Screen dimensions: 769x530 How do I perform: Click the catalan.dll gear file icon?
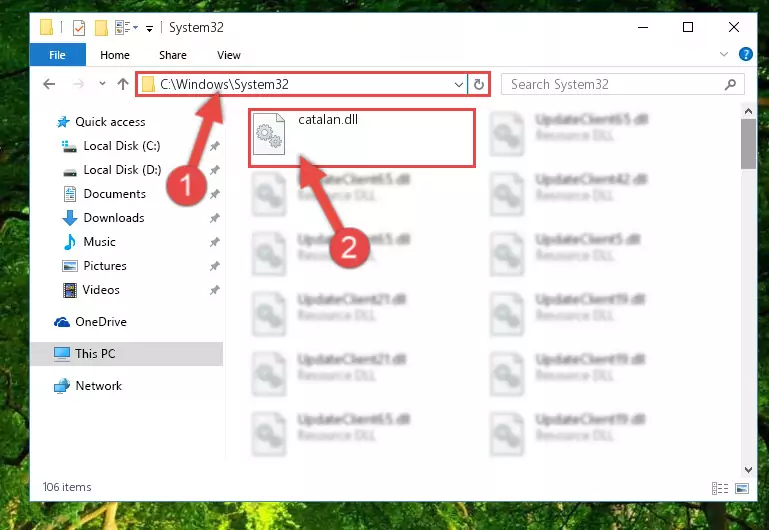269,134
